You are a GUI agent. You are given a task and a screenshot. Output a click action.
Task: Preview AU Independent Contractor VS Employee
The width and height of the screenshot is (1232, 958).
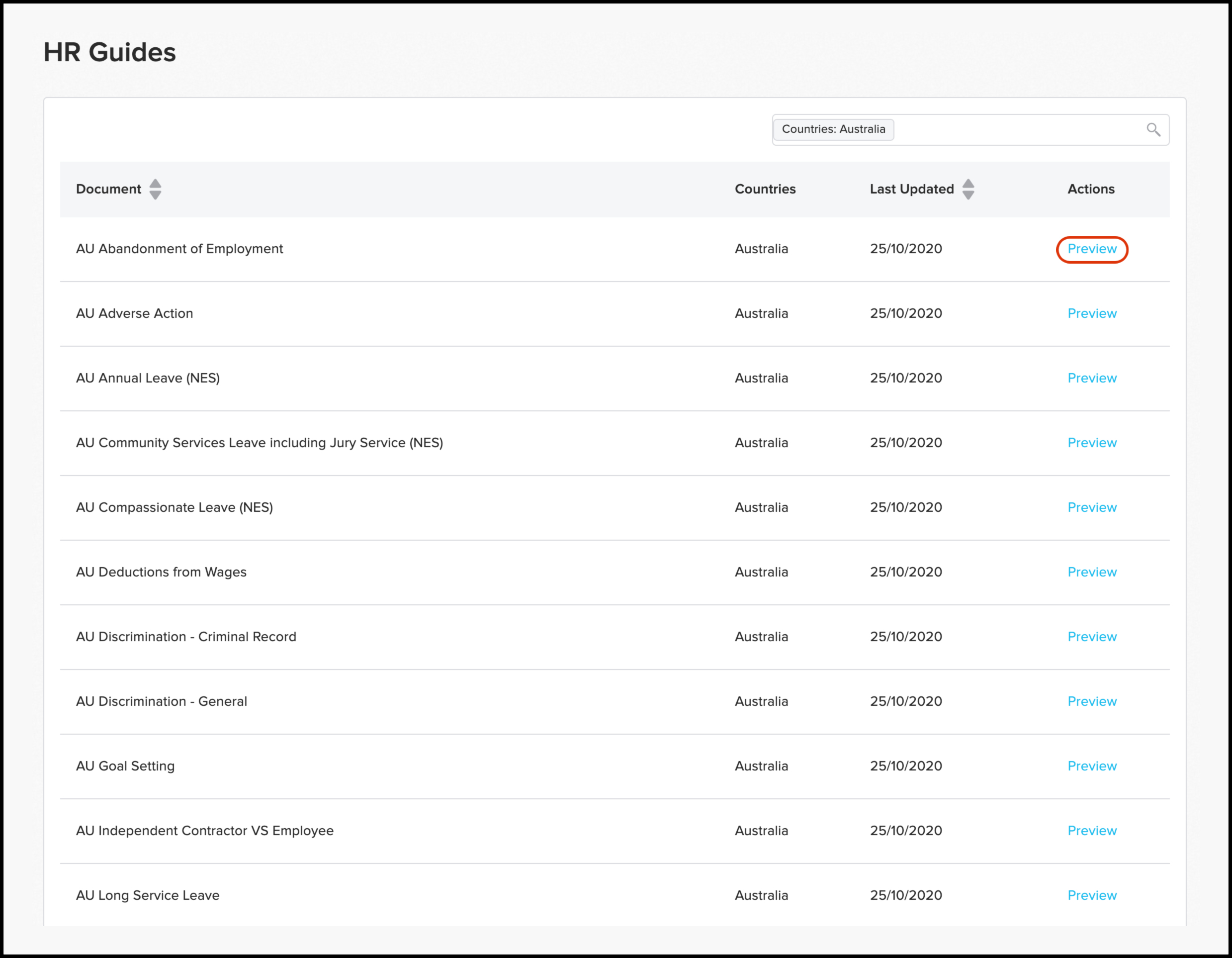(x=1091, y=831)
